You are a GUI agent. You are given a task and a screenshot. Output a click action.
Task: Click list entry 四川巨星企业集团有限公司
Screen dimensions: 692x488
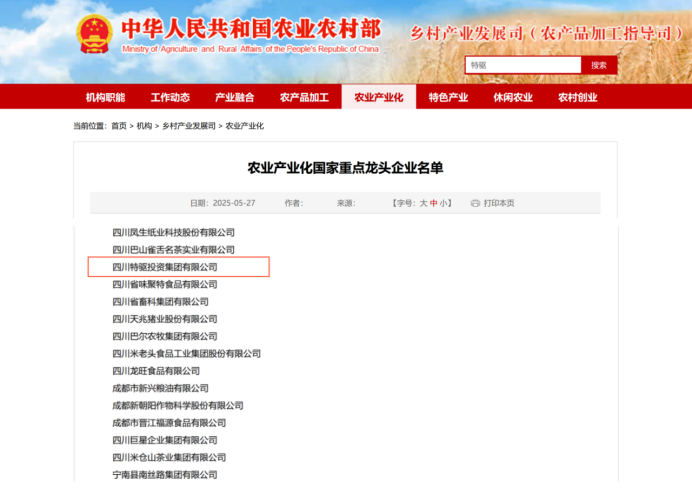pos(165,440)
